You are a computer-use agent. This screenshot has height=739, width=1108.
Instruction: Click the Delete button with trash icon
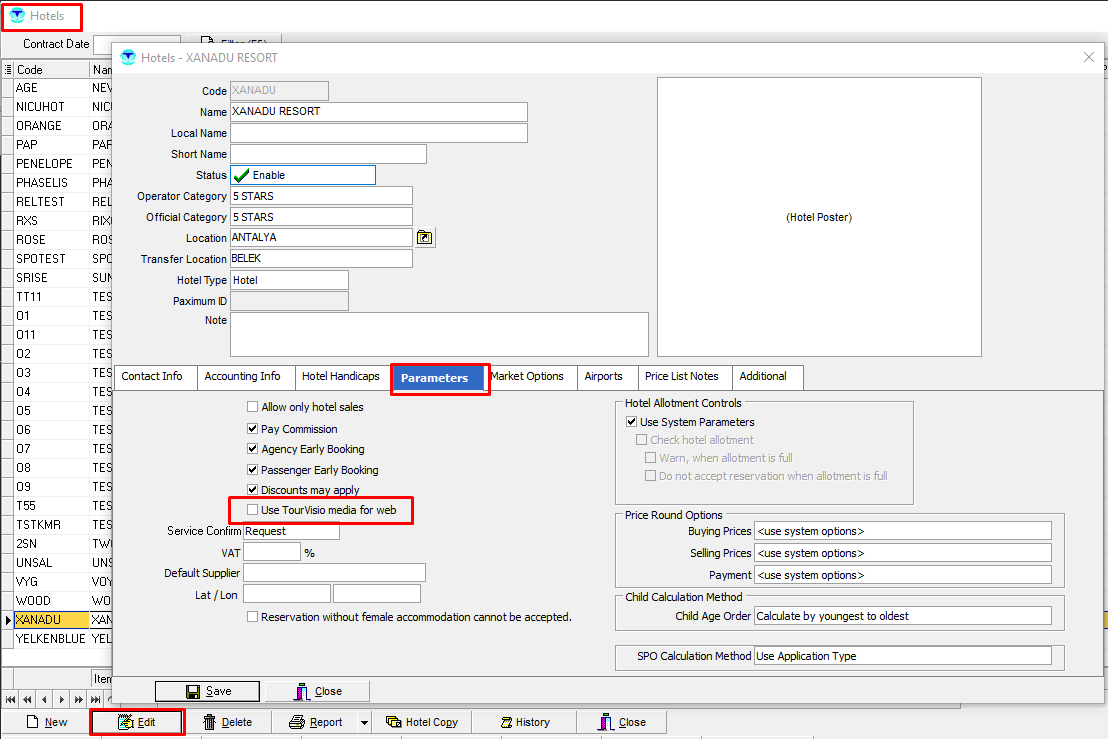pos(227,722)
